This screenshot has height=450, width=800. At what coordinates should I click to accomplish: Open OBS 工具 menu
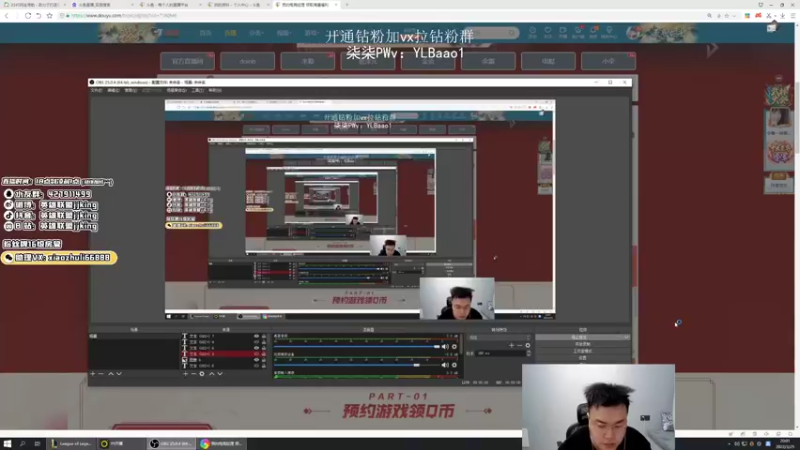[197, 90]
